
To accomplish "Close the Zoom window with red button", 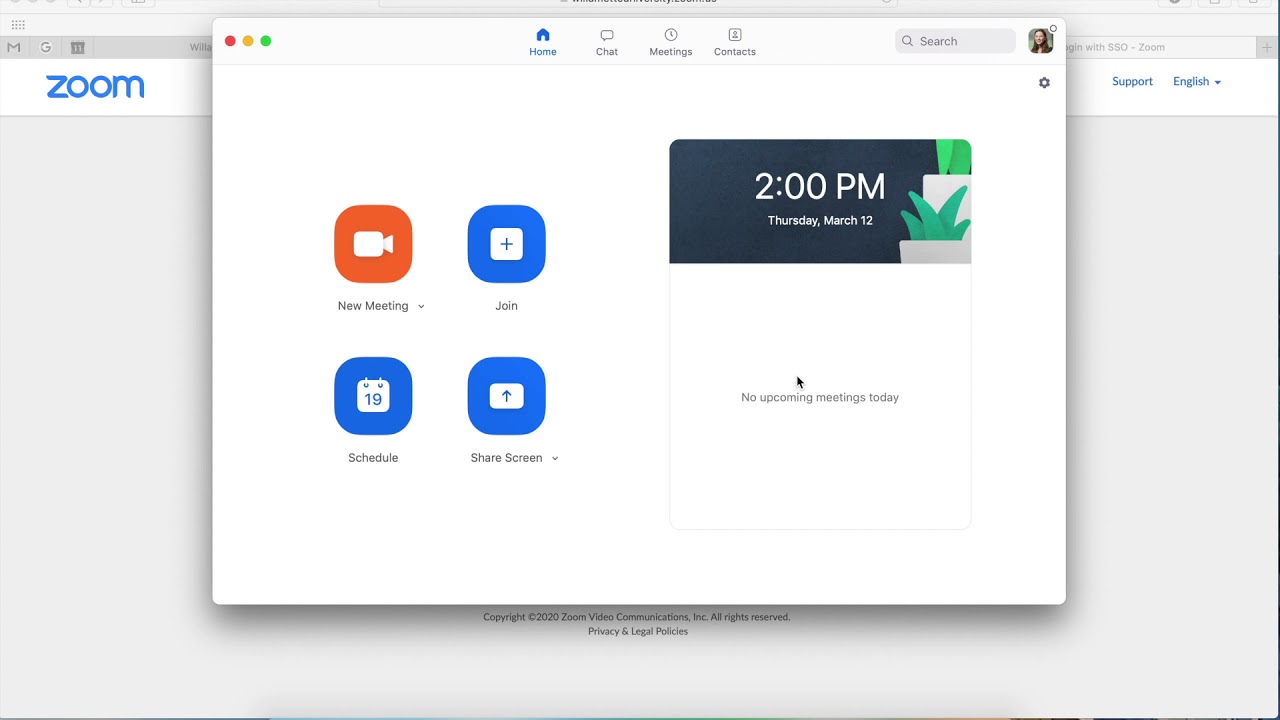I will pyautogui.click(x=230, y=41).
